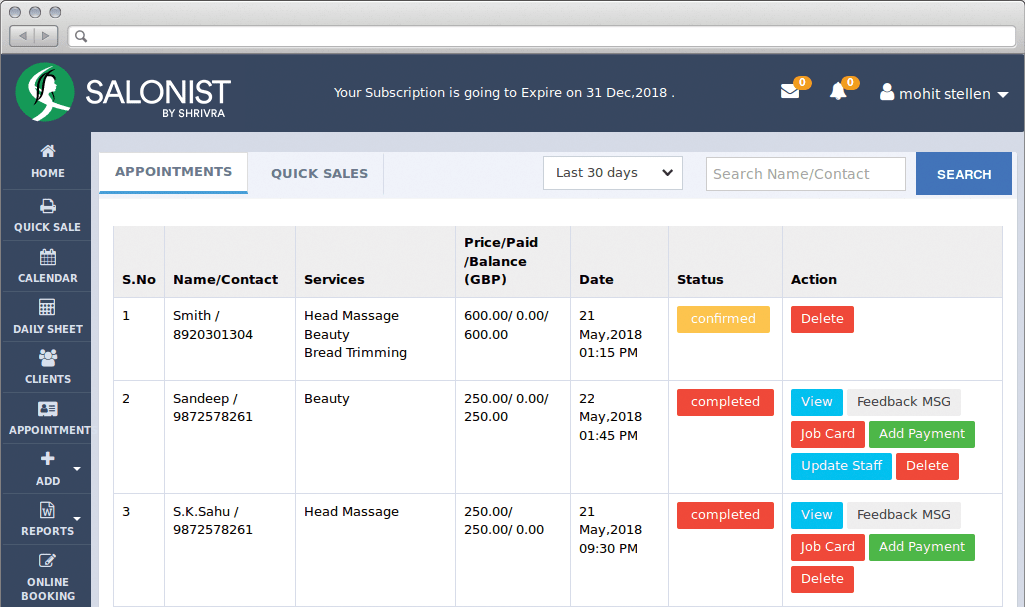
Task: Open the Online Booking sidebar icon
Action: [48, 561]
